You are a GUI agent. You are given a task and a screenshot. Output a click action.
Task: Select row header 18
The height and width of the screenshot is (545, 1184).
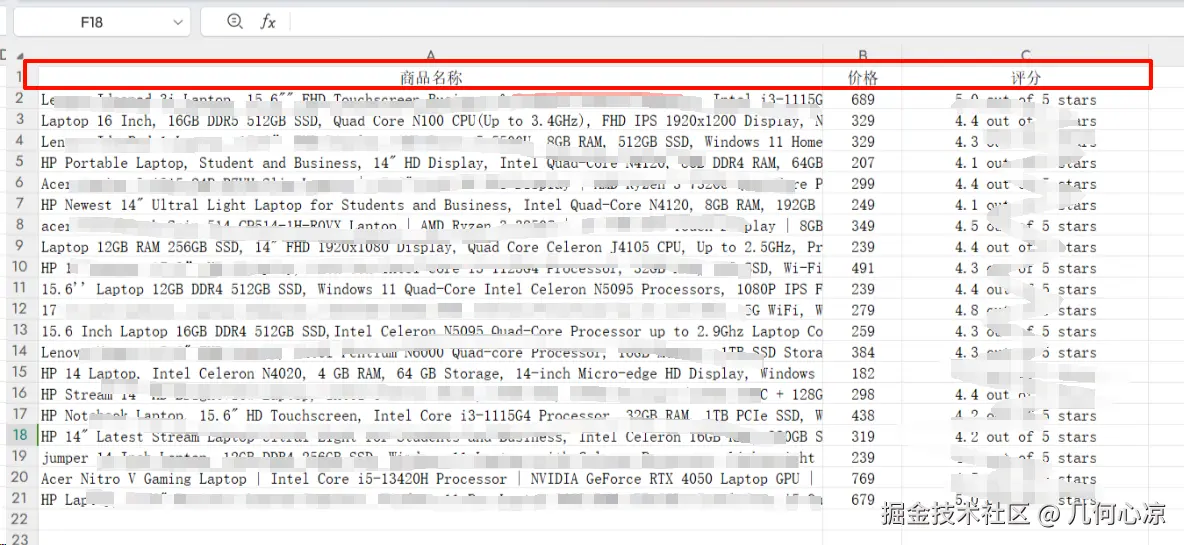pos(19,436)
